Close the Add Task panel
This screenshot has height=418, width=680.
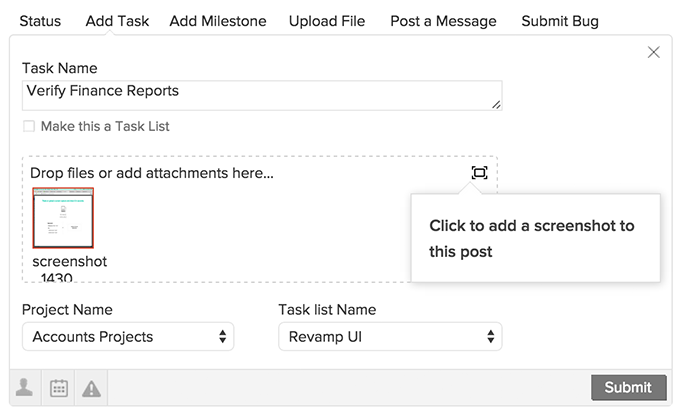coord(654,52)
